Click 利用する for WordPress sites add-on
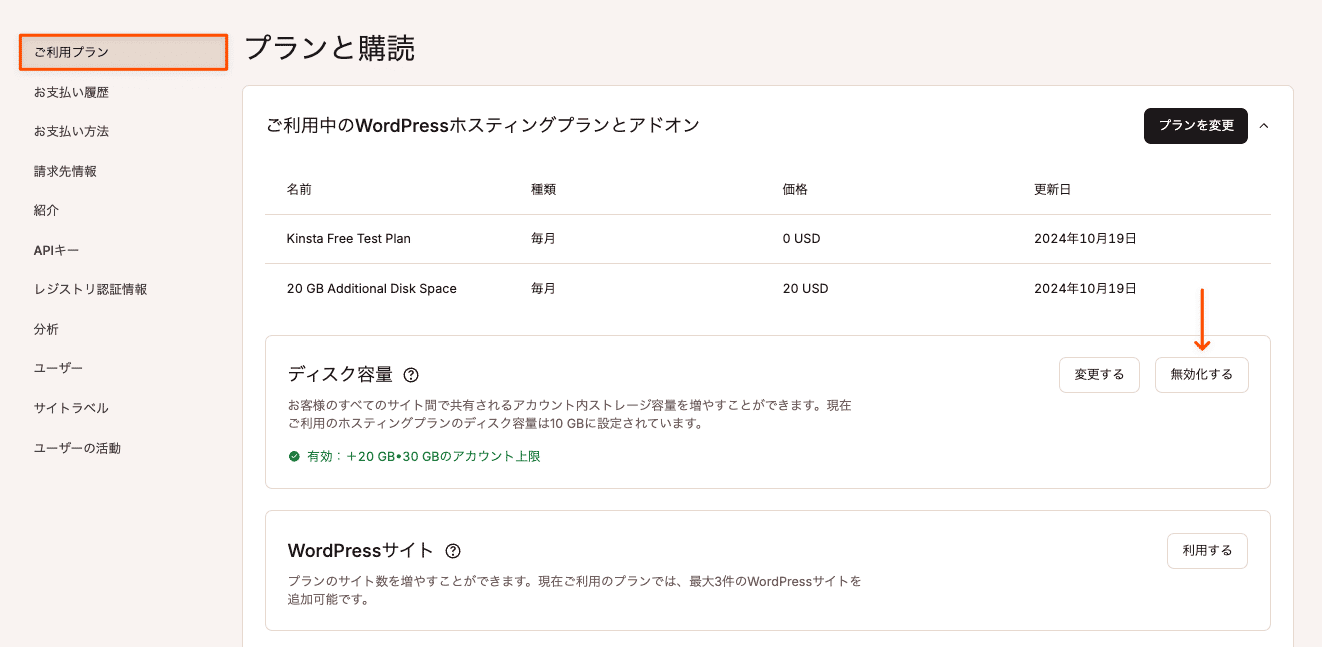 pos(1207,551)
